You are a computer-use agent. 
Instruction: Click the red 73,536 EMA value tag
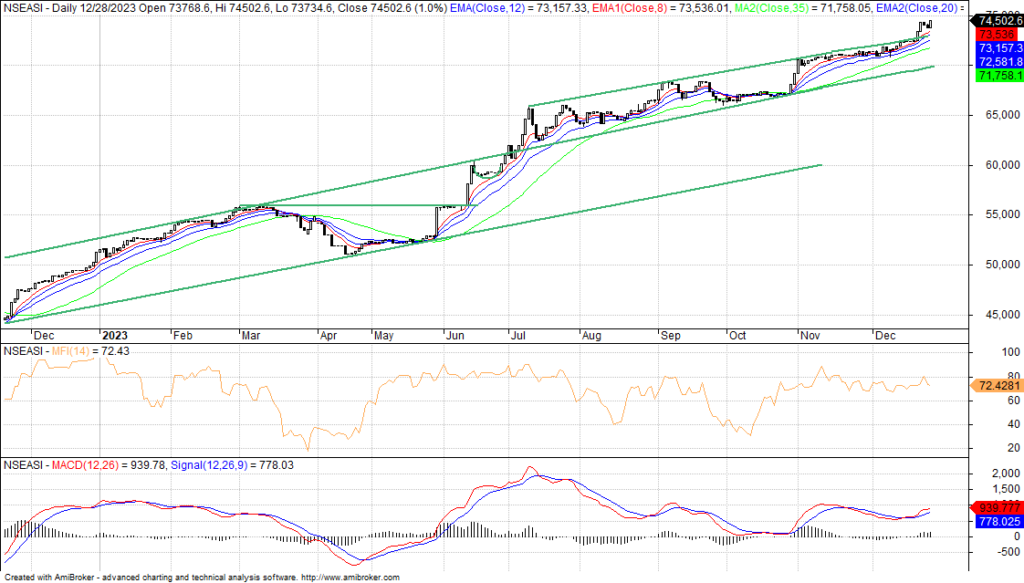pyautogui.click(x=992, y=34)
